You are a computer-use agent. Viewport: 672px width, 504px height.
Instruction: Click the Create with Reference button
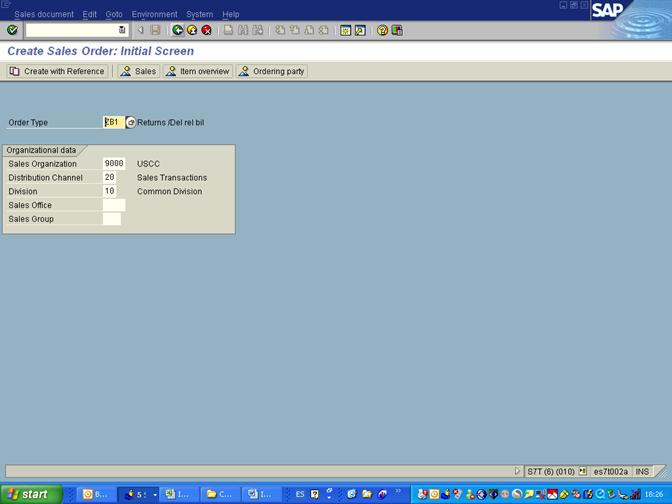click(x=57, y=71)
